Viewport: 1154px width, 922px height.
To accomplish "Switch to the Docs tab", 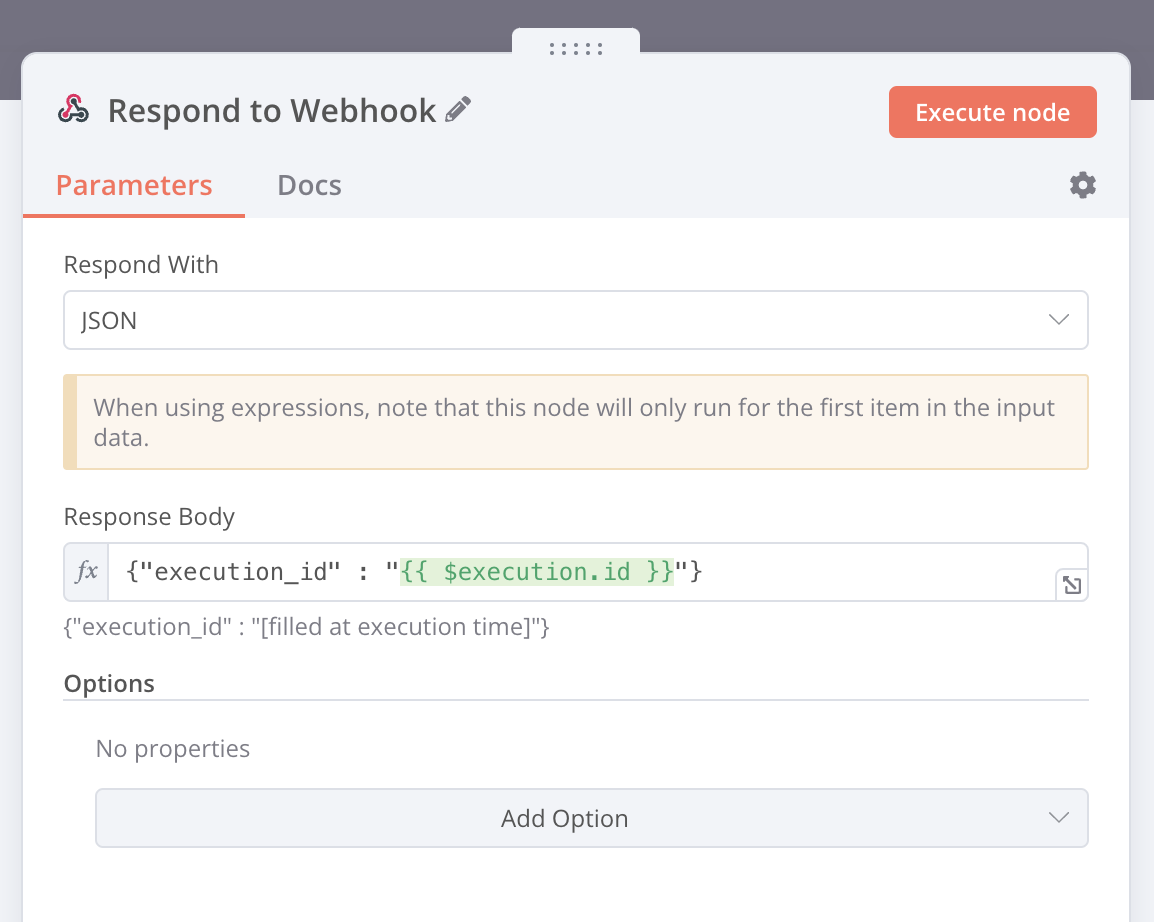I will [x=309, y=186].
